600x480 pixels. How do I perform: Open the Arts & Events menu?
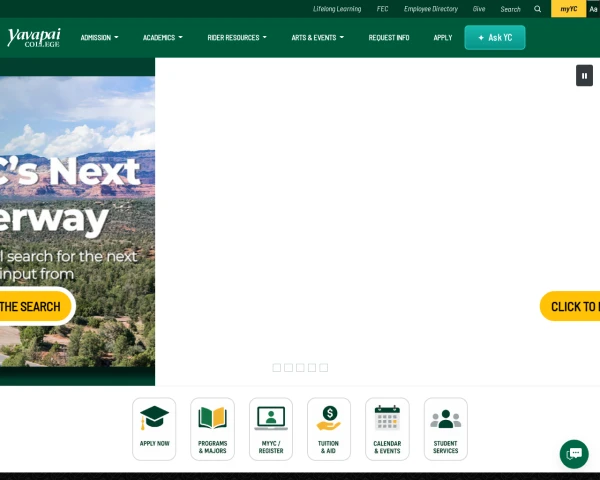[x=318, y=38]
